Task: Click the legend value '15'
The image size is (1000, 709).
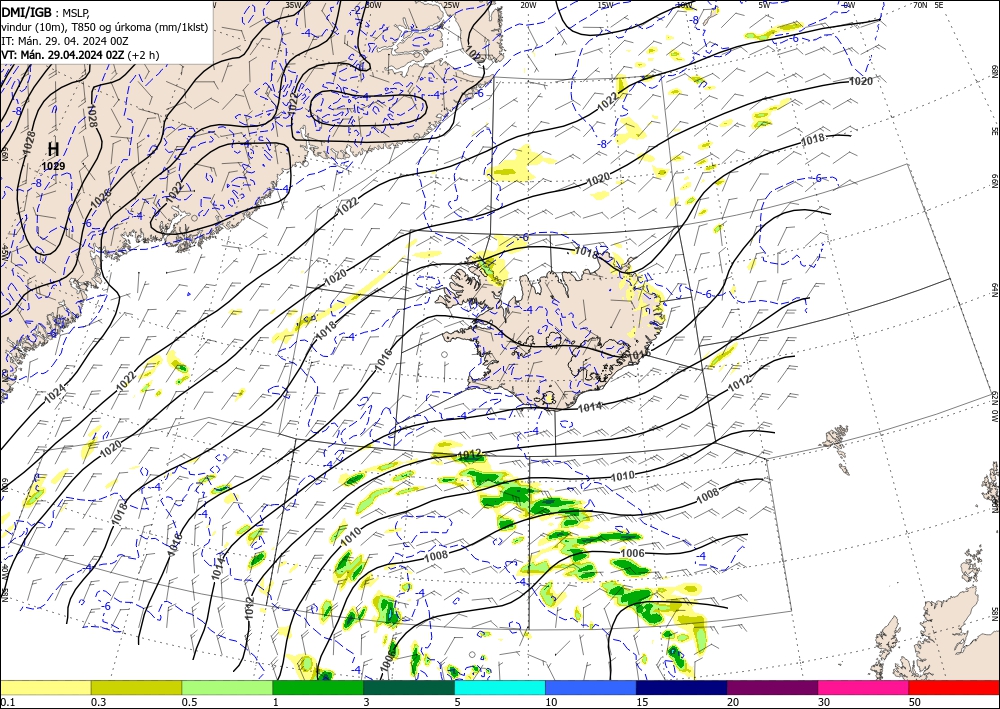Action: [641, 702]
